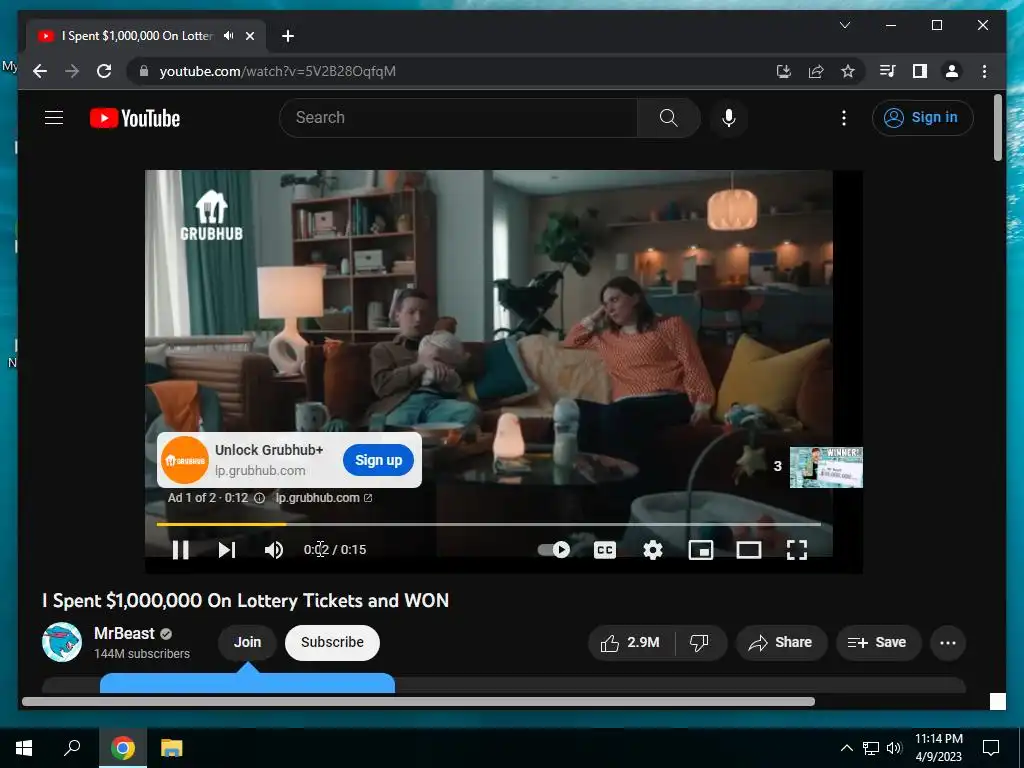Open YouTube settings three-dot menu

point(844,118)
